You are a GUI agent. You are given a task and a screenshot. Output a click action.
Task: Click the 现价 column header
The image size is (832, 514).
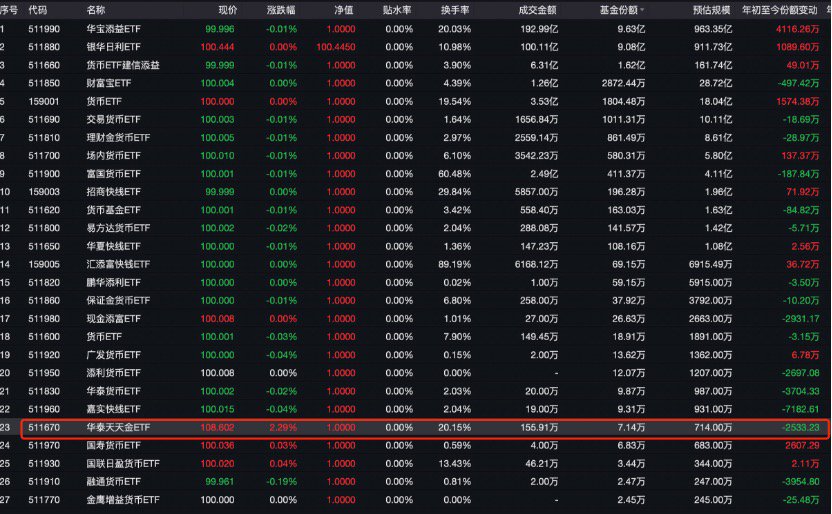pos(228,10)
